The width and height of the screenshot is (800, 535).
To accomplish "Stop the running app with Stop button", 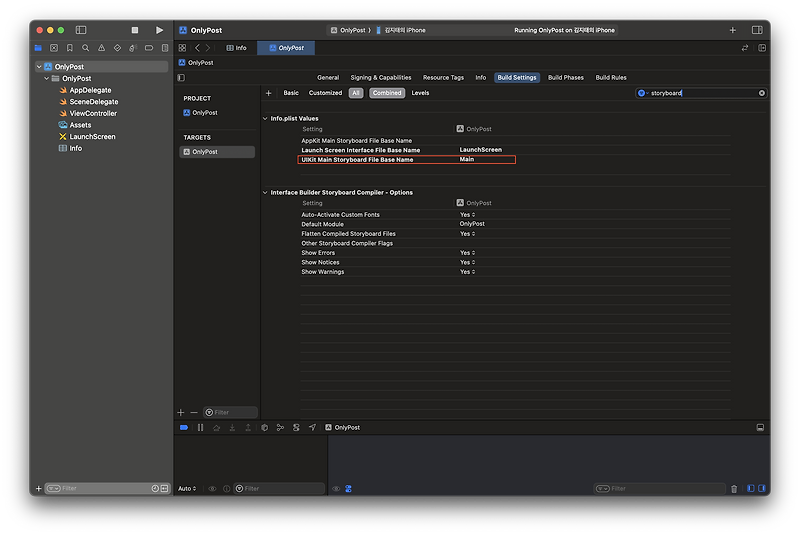I will pos(137,30).
